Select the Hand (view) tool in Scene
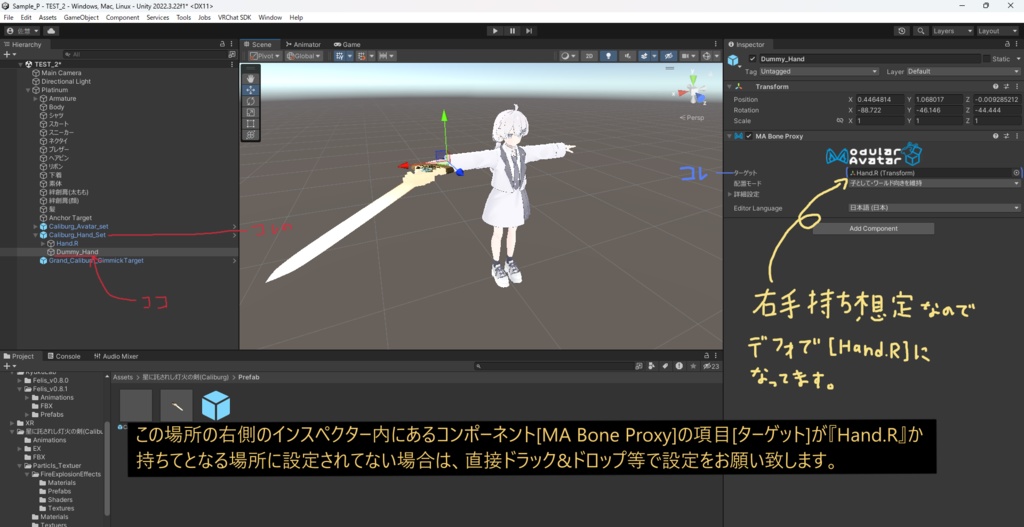This screenshot has width=1024, height=527. 250,79
